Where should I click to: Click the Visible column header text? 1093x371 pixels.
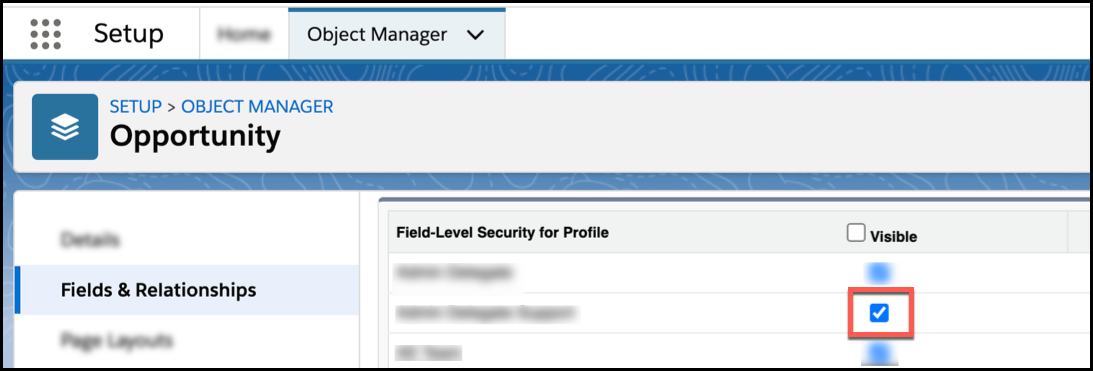[894, 237]
